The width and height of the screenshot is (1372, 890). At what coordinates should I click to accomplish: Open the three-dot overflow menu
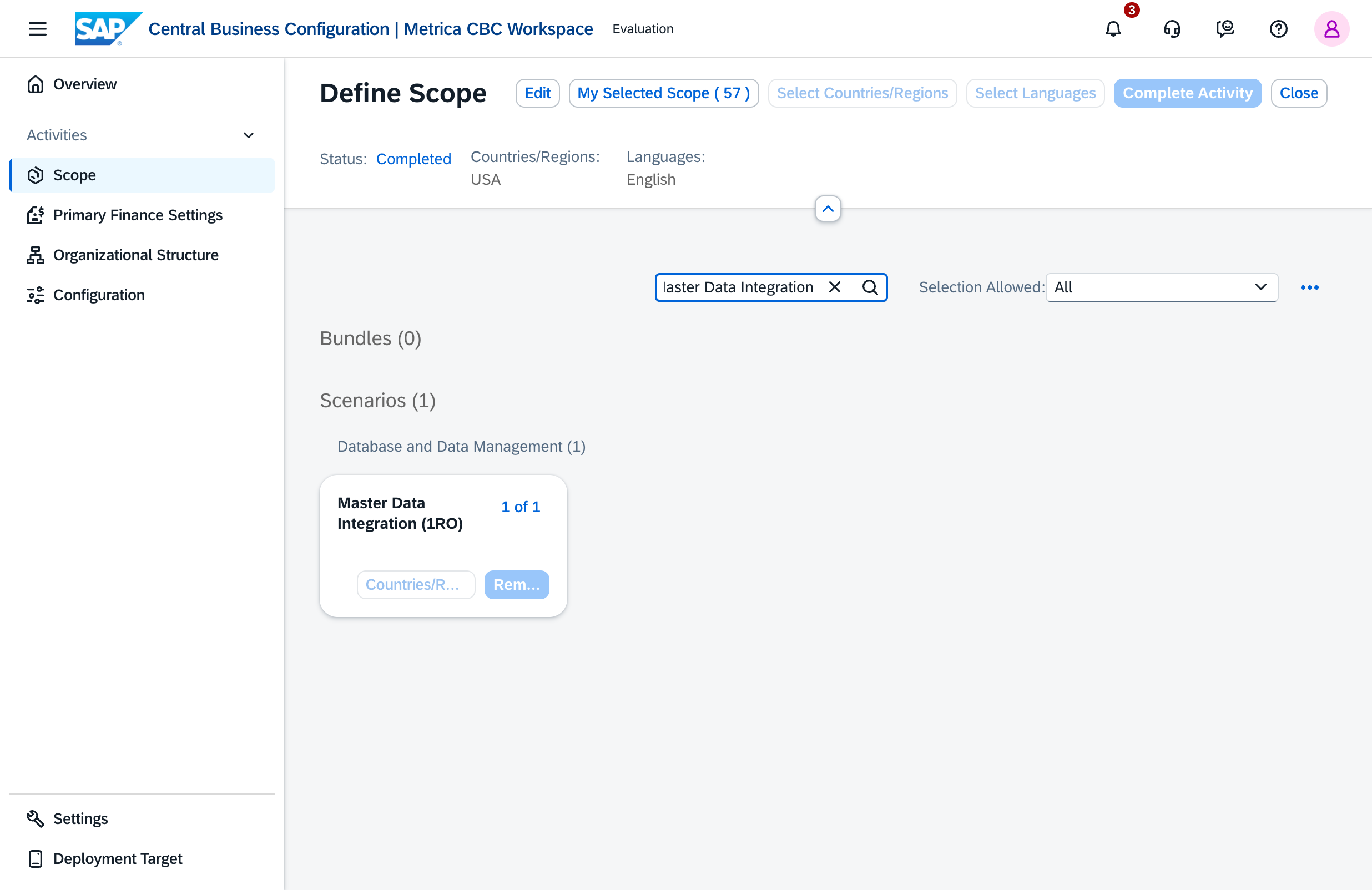click(1309, 287)
